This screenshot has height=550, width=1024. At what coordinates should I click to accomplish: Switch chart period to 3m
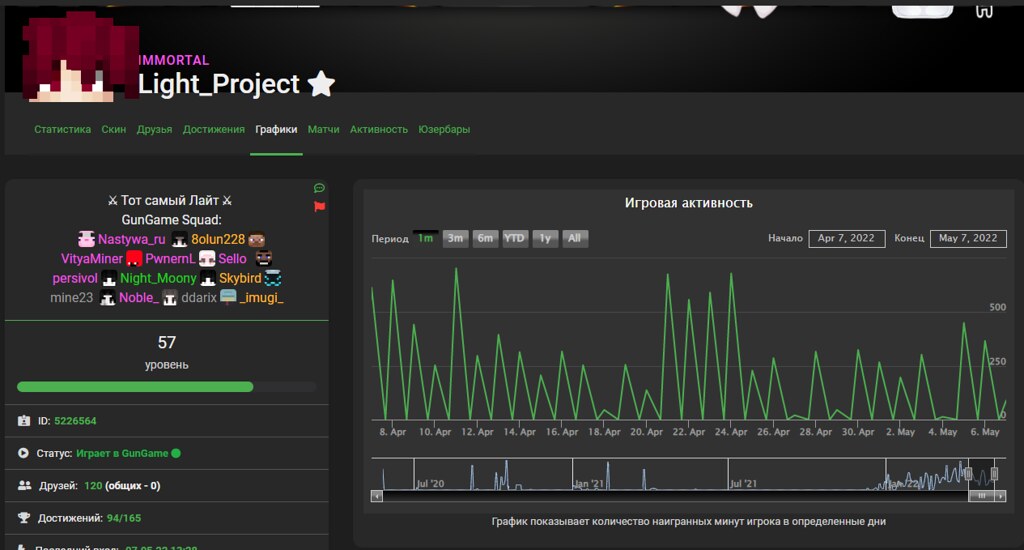click(x=455, y=239)
